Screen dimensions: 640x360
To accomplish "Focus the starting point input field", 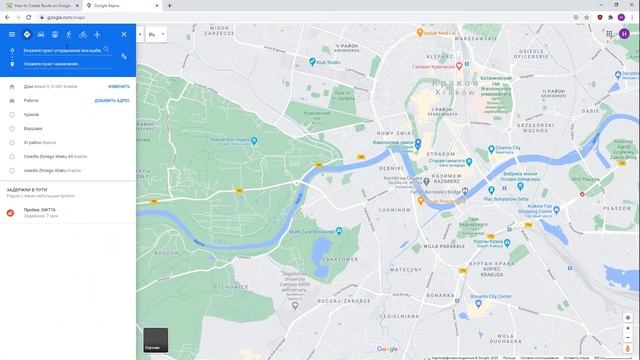I will pyautogui.click(x=62, y=51).
